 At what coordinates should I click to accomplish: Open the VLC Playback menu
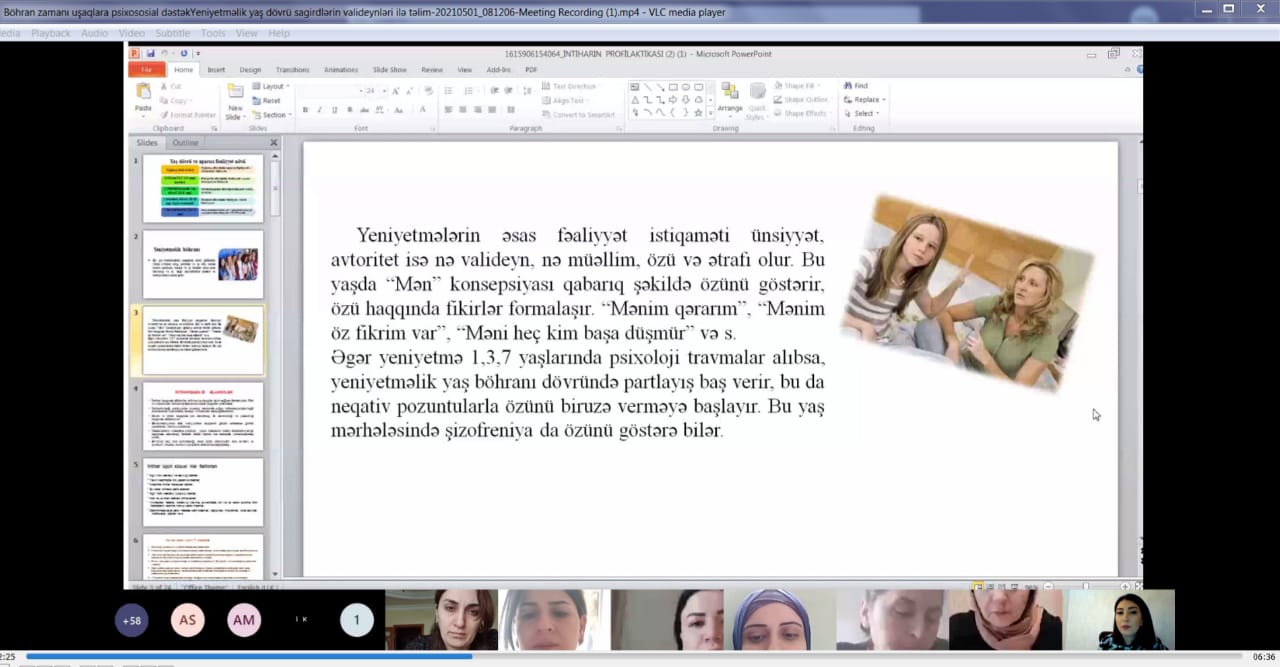(x=51, y=33)
